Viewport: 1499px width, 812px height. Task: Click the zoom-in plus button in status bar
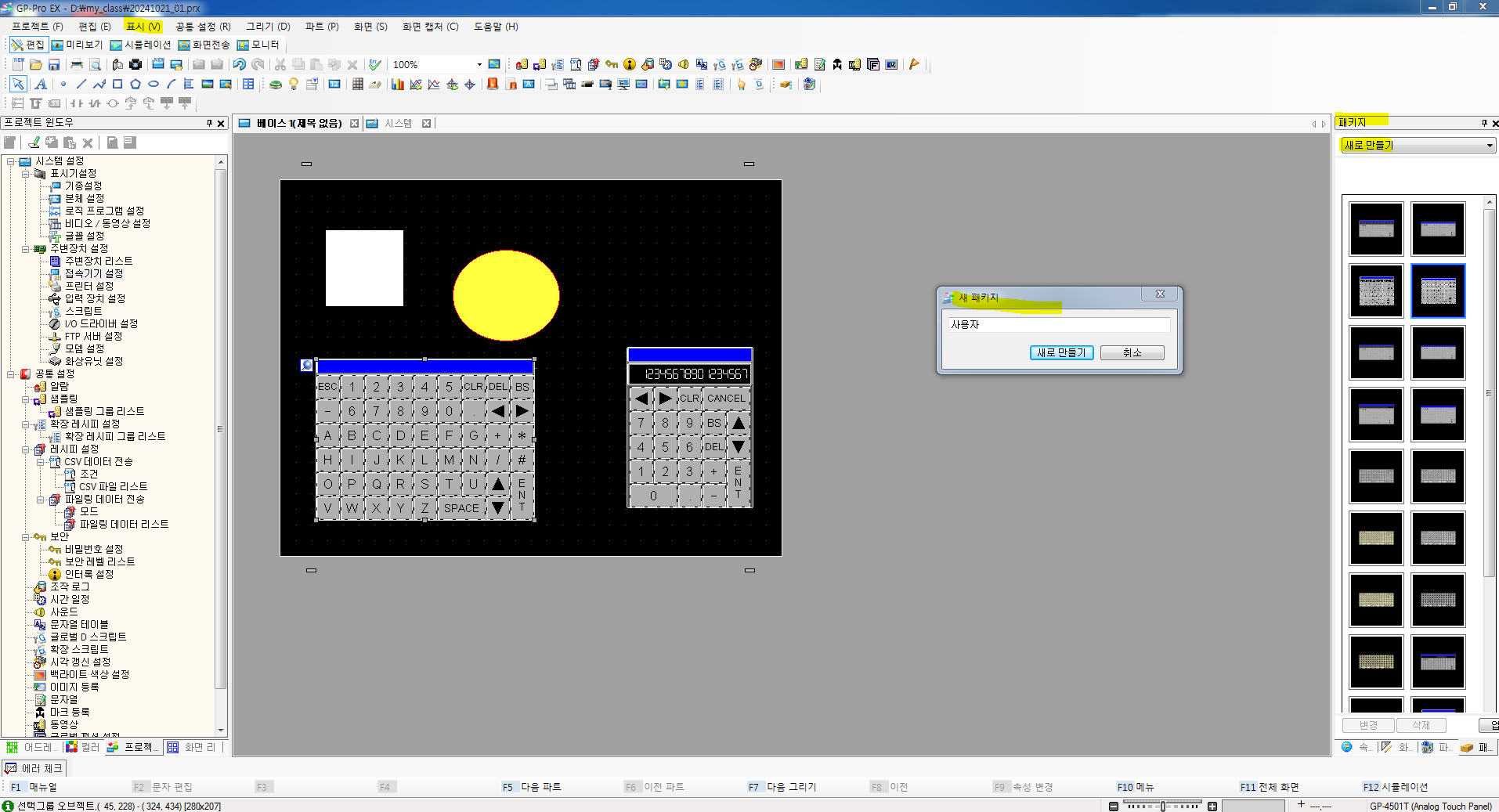click(x=1212, y=806)
